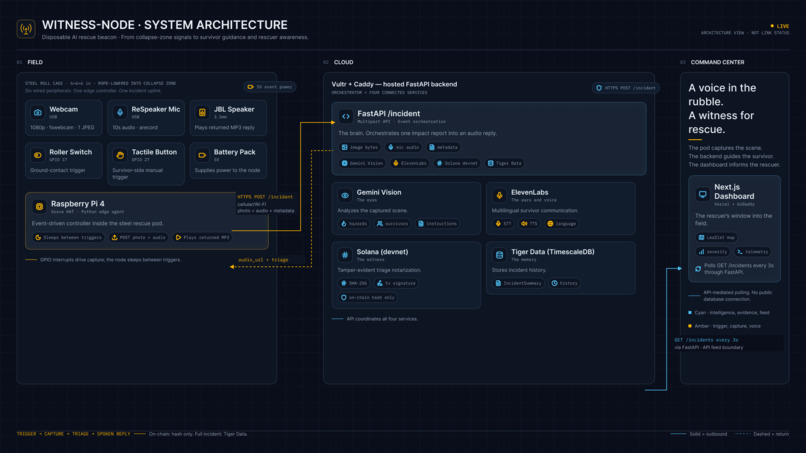Screen dimensions: 806x453
Task: Select the Gemini Vision eye icon
Action: (x=345, y=195)
